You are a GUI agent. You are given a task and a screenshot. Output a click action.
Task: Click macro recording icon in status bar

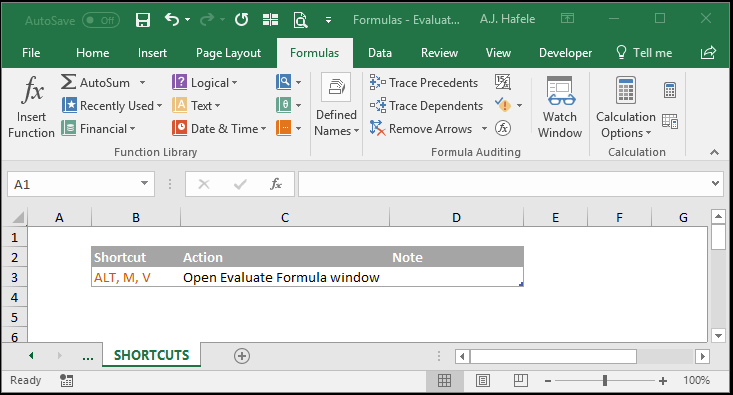point(66,381)
